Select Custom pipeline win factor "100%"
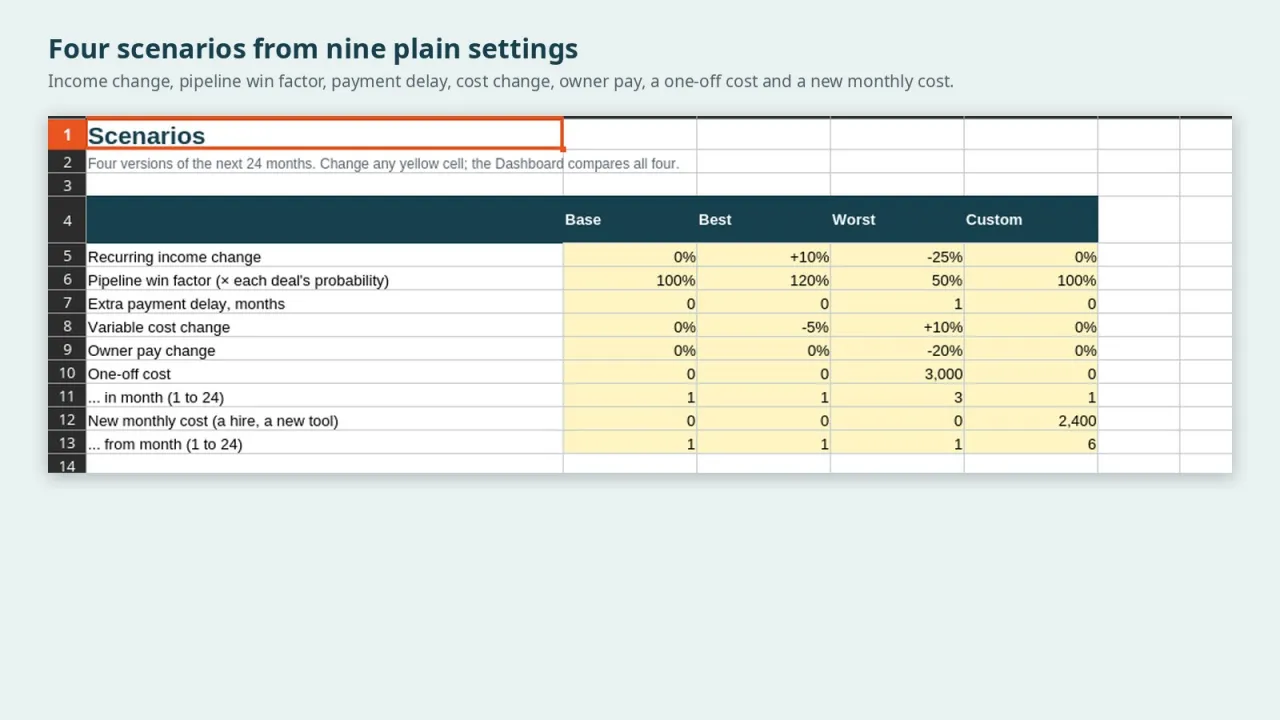Viewport: 1280px width, 720px height. [x=1031, y=280]
